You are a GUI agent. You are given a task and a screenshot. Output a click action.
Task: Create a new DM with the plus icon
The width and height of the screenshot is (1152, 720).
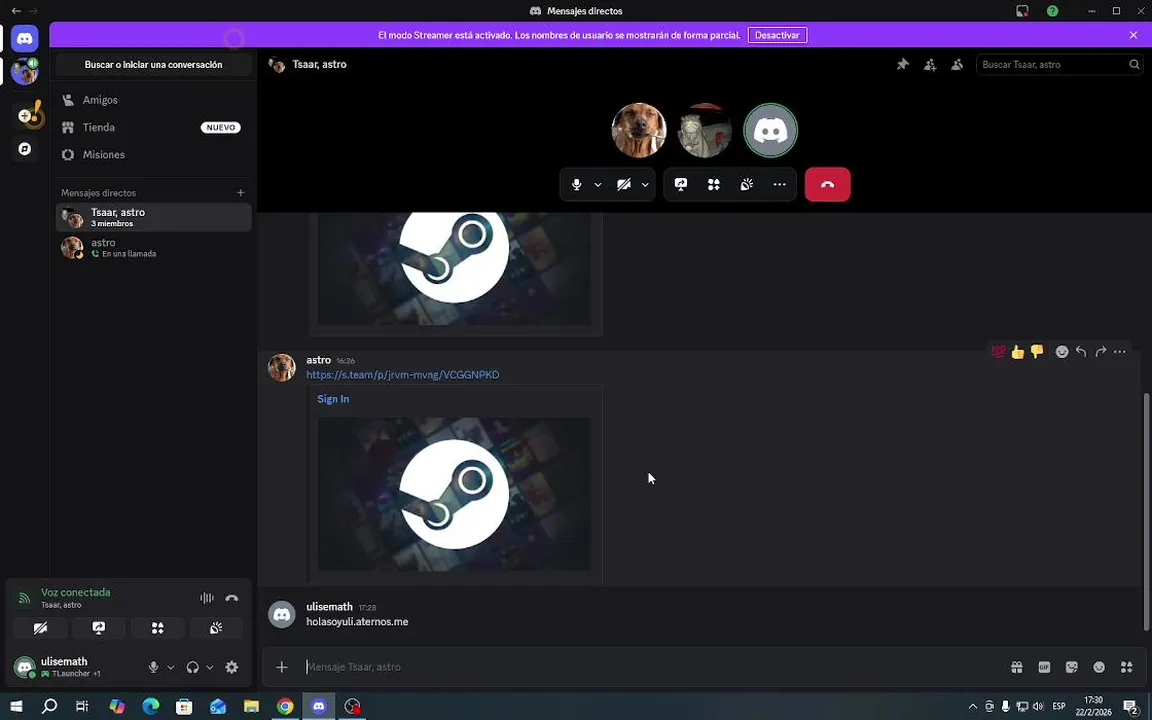(240, 192)
